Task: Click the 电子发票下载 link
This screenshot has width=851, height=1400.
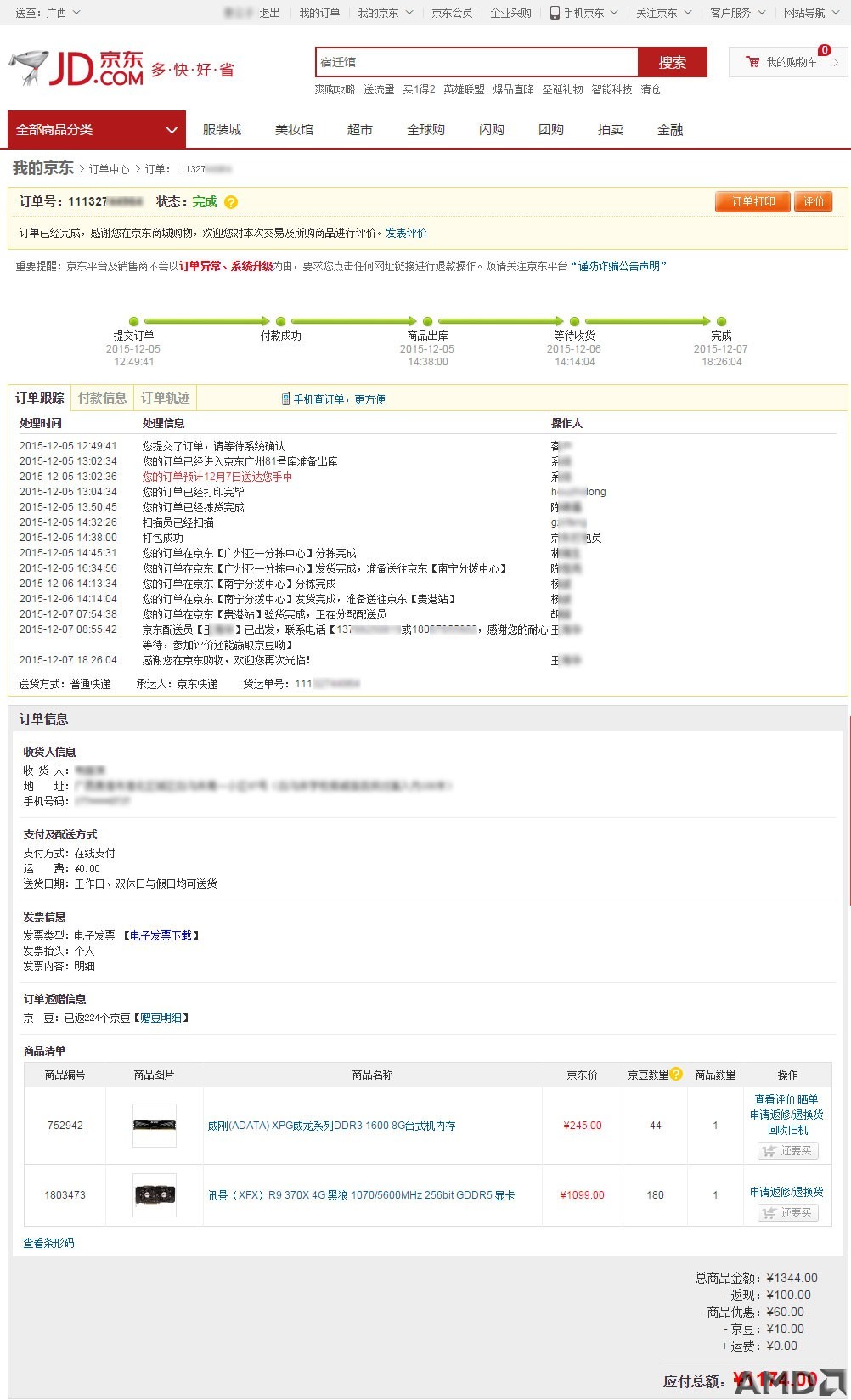Action: 161,935
